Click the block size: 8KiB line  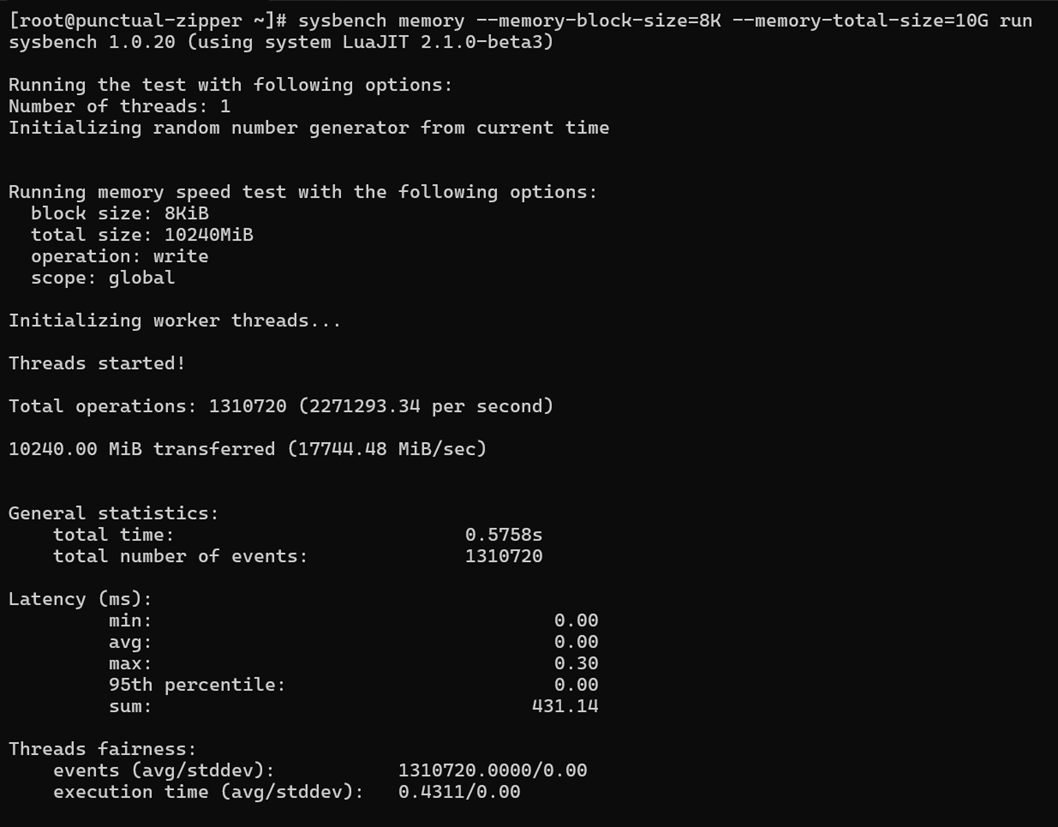119,214
